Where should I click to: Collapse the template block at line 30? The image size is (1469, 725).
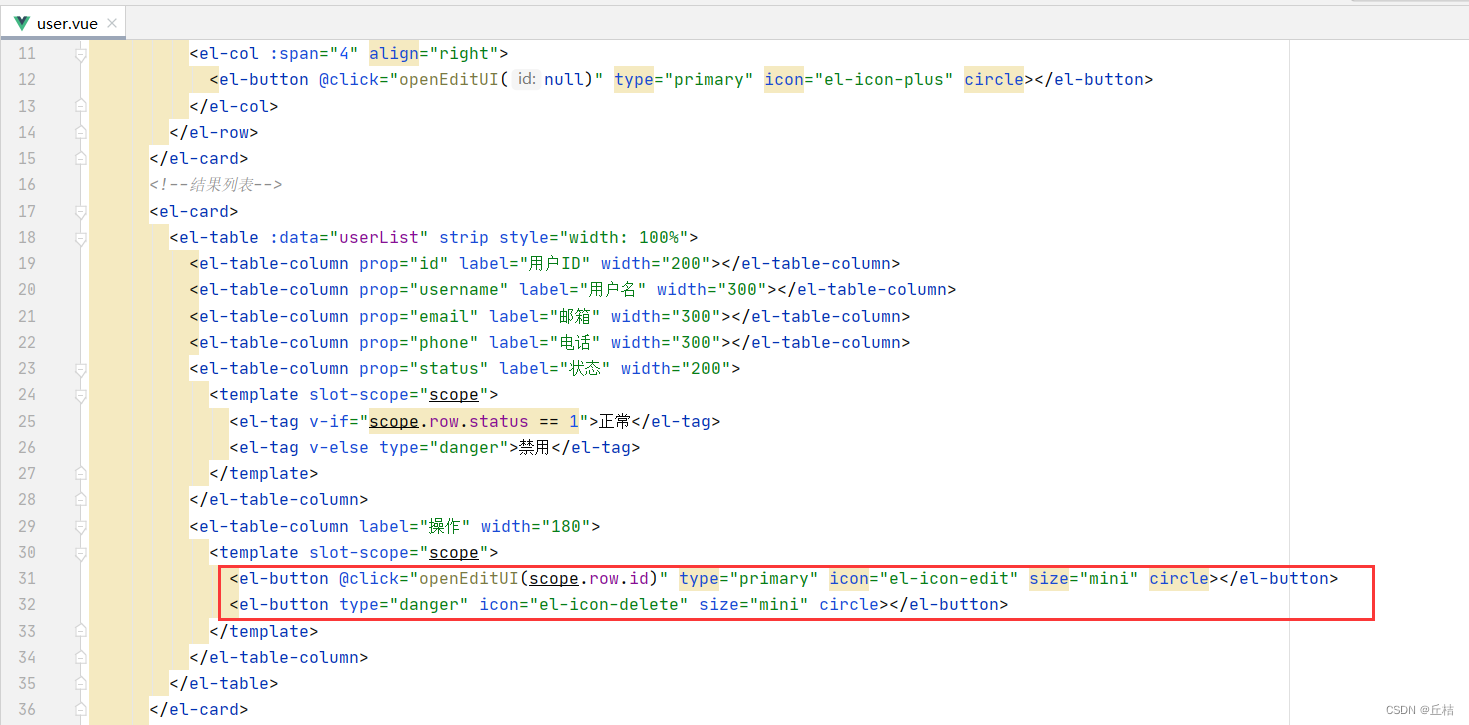pos(81,552)
